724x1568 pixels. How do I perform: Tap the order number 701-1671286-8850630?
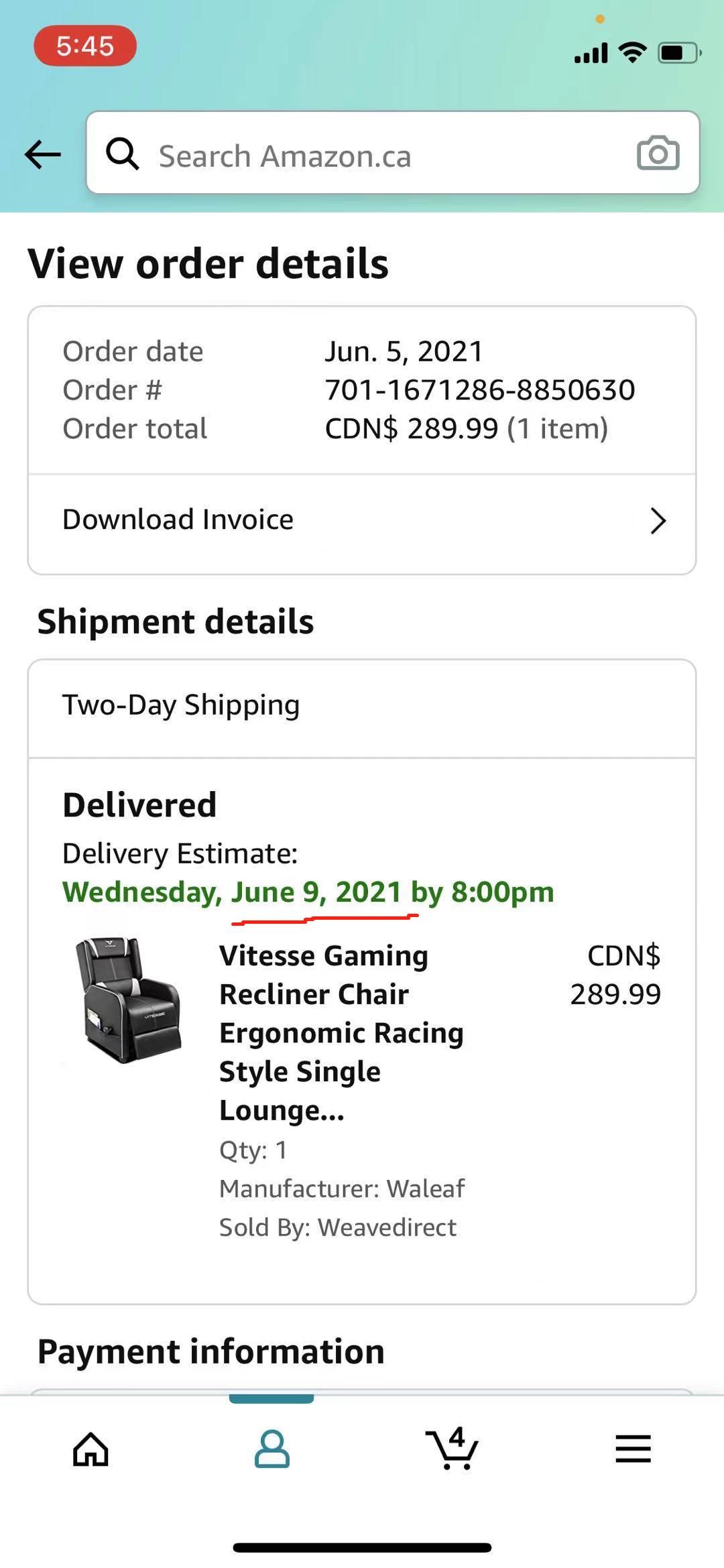pyautogui.click(x=479, y=390)
